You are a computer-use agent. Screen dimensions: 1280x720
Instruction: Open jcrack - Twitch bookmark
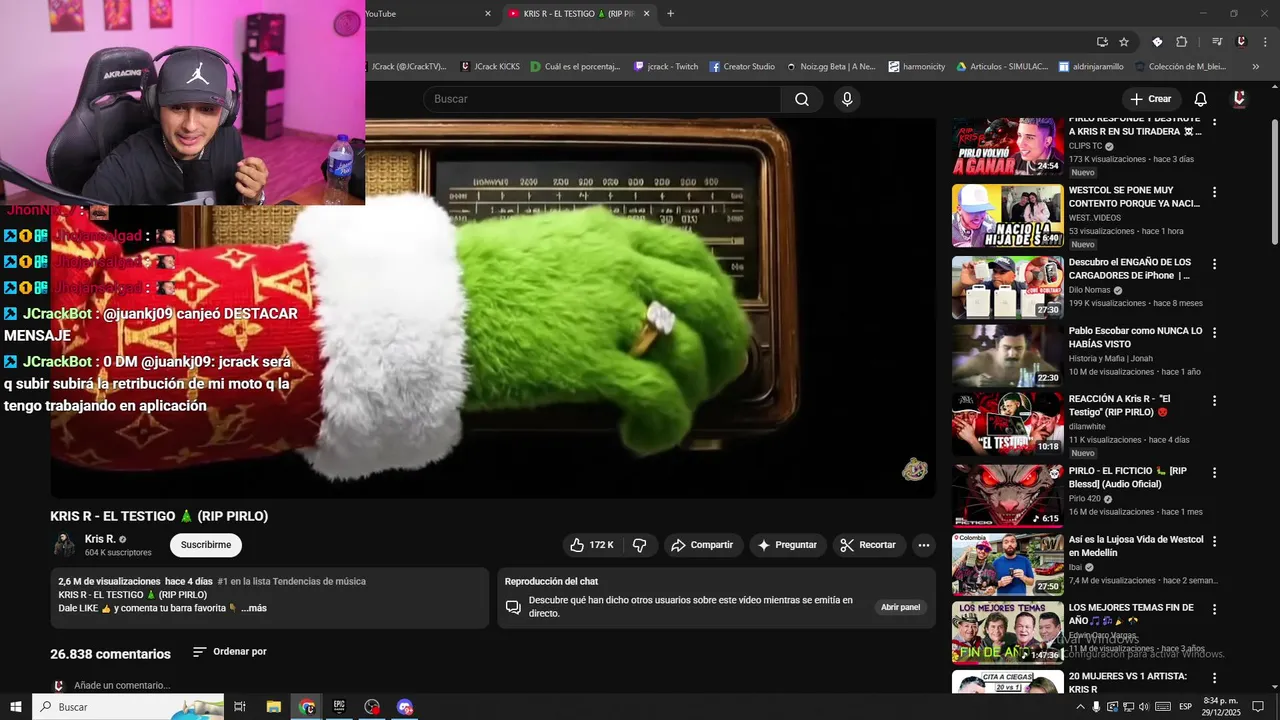click(666, 67)
